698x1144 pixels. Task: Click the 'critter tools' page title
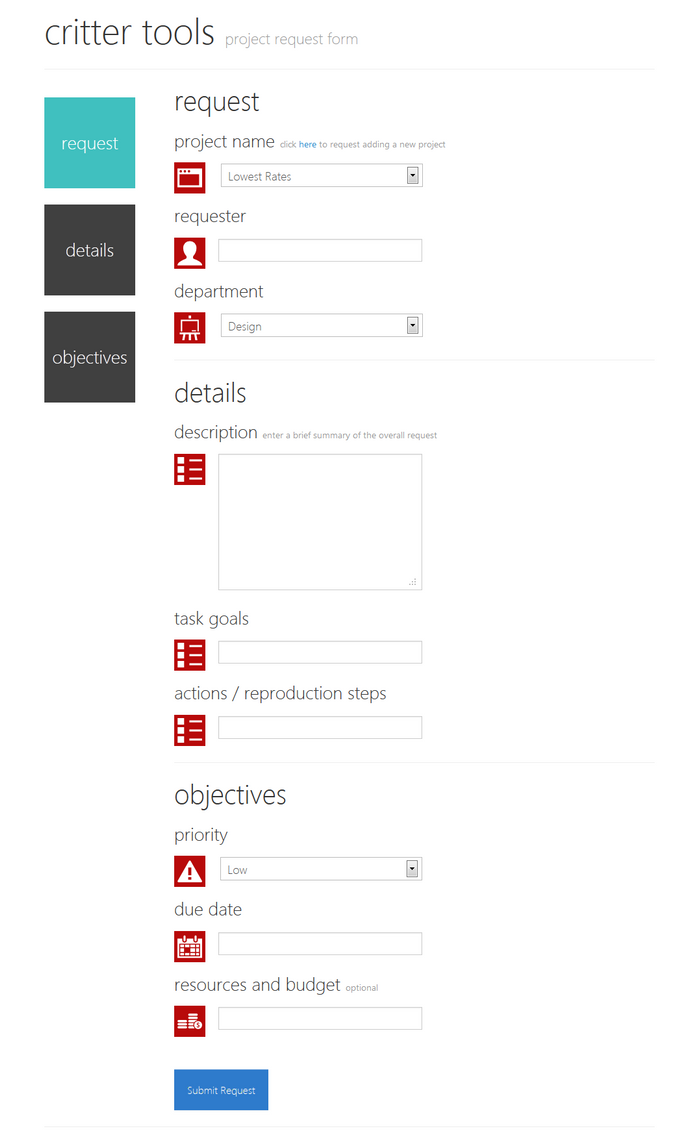click(x=130, y=33)
